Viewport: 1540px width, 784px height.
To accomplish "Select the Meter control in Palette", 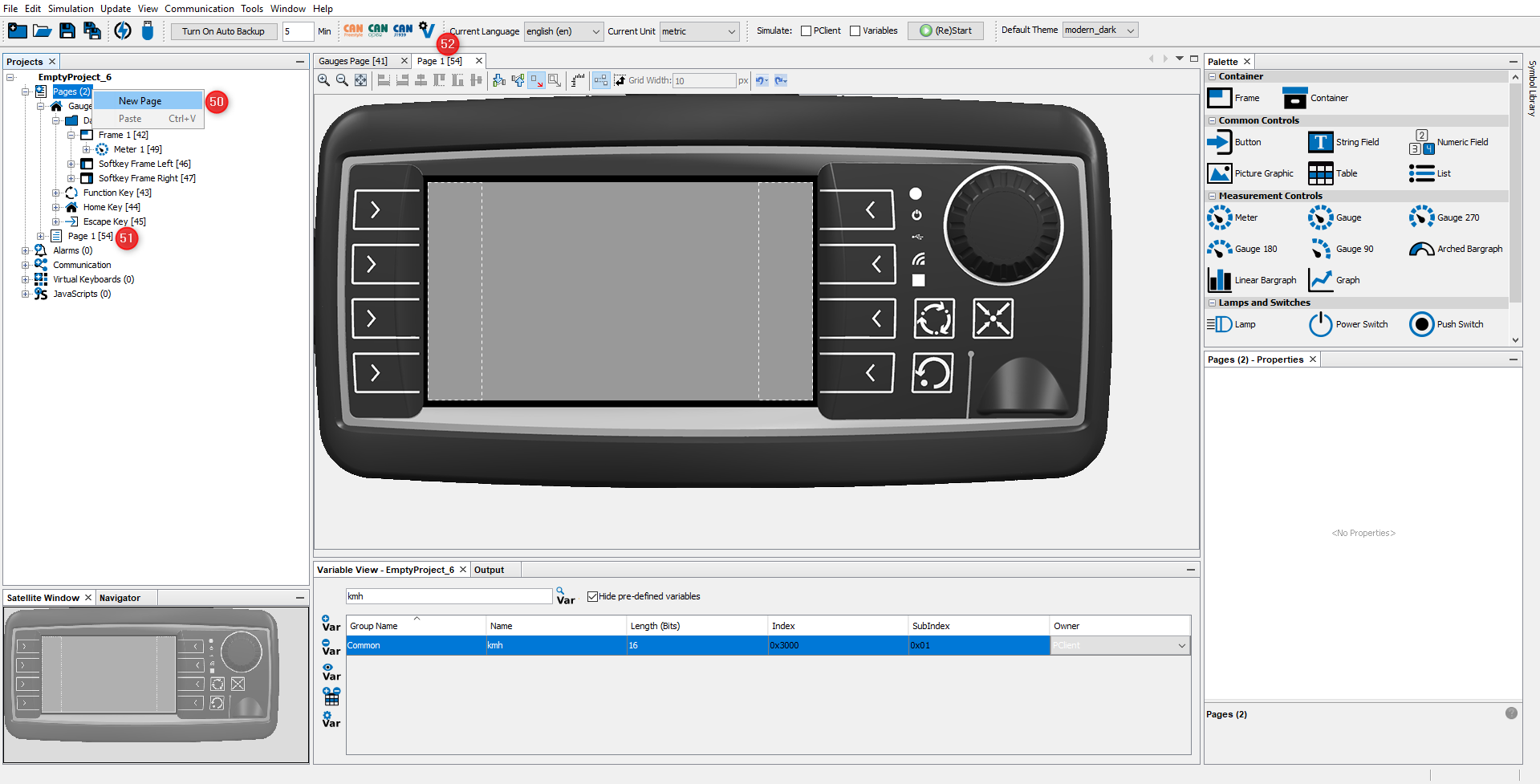I will tap(1220, 217).
